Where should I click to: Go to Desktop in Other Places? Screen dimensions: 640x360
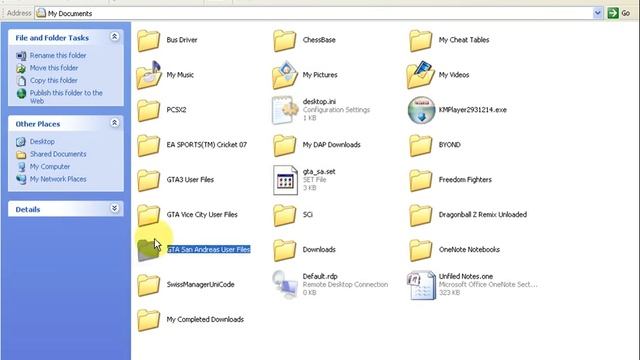point(42,141)
